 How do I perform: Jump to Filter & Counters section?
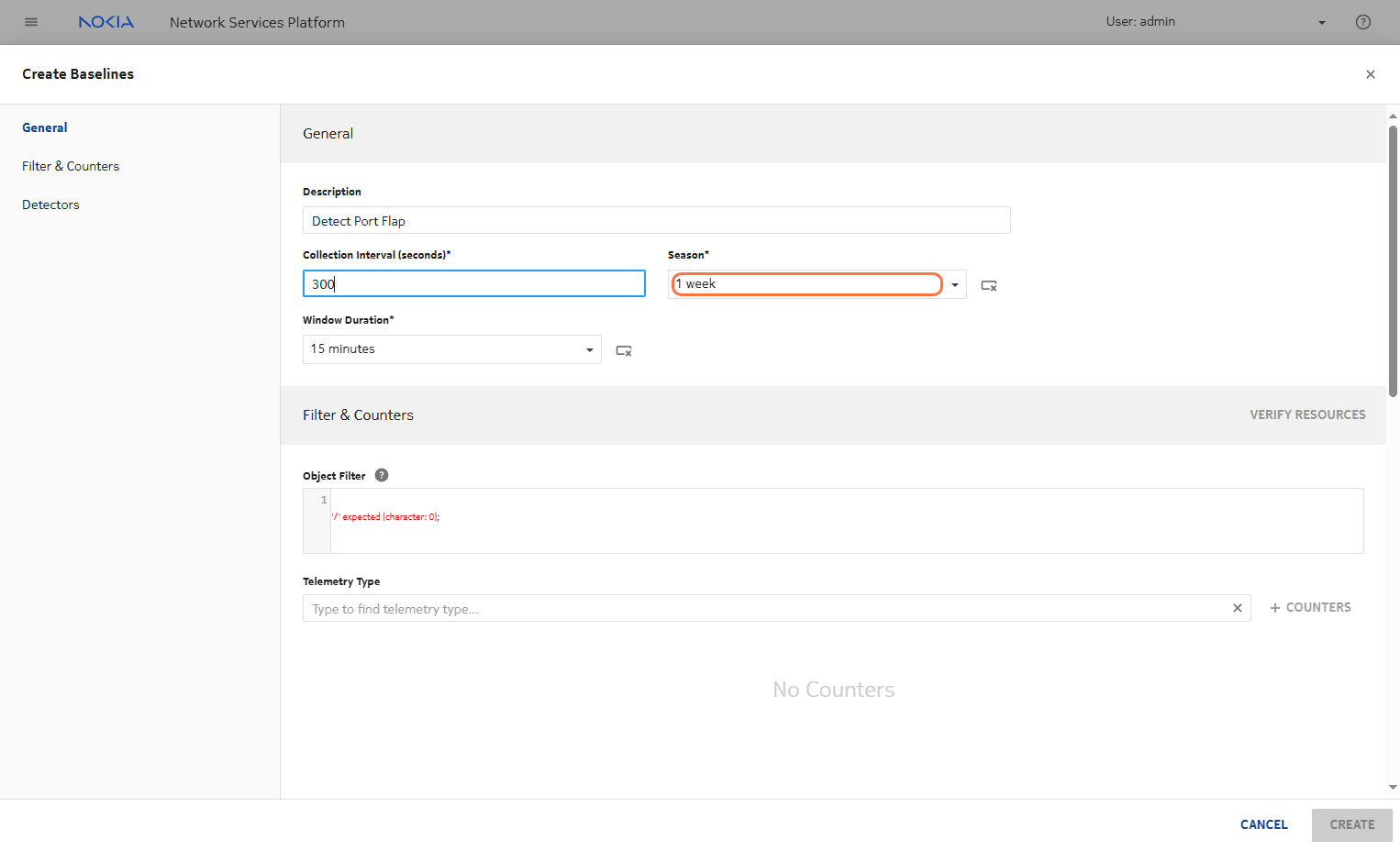tap(71, 166)
